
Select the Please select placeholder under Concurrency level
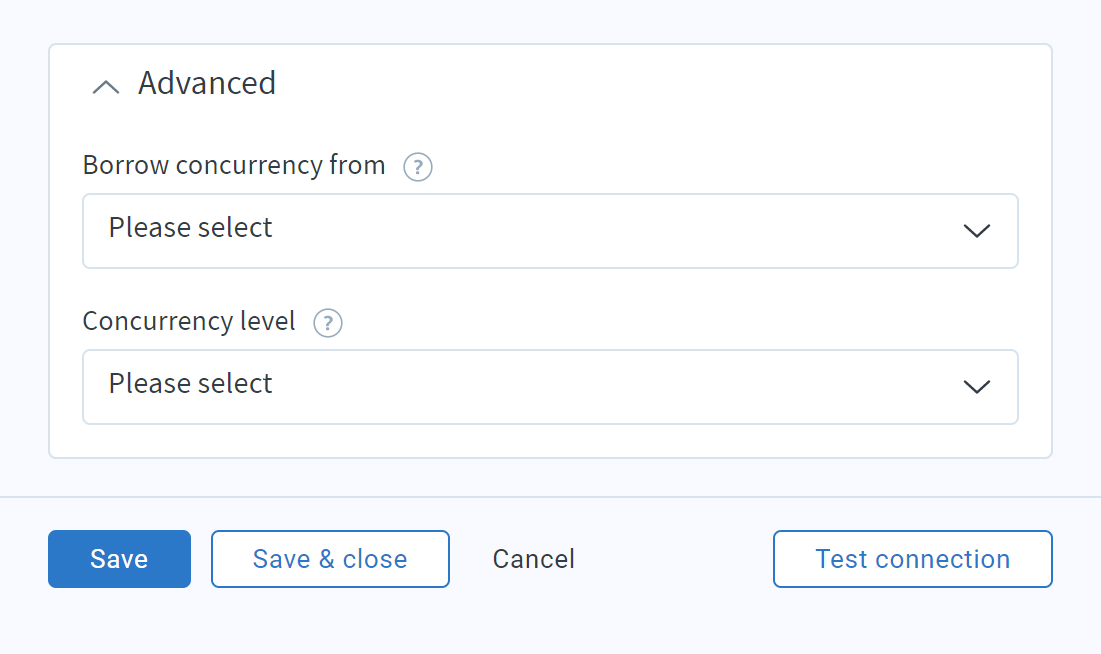click(x=190, y=384)
